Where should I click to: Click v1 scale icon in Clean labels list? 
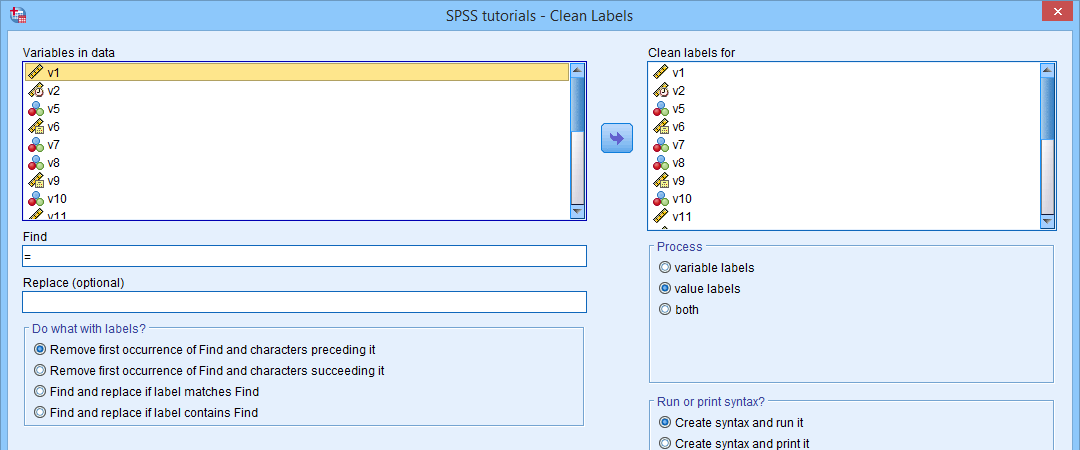(661, 72)
